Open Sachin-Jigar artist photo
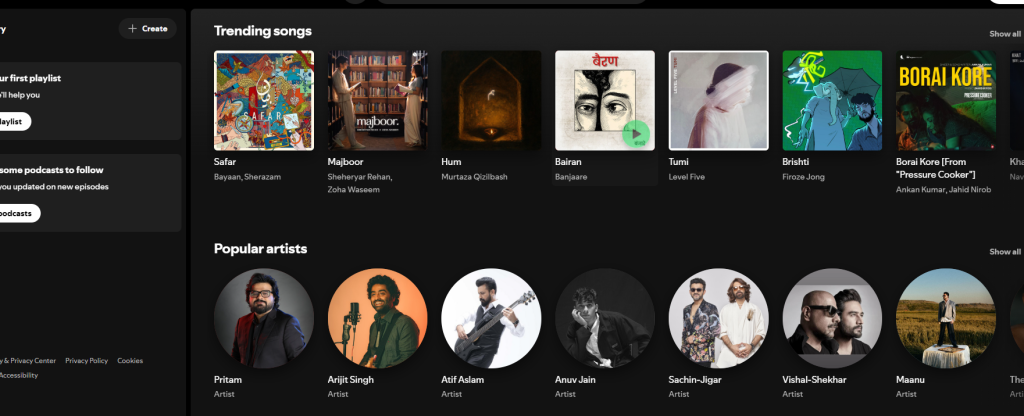1024x416 pixels. (718, 318)
